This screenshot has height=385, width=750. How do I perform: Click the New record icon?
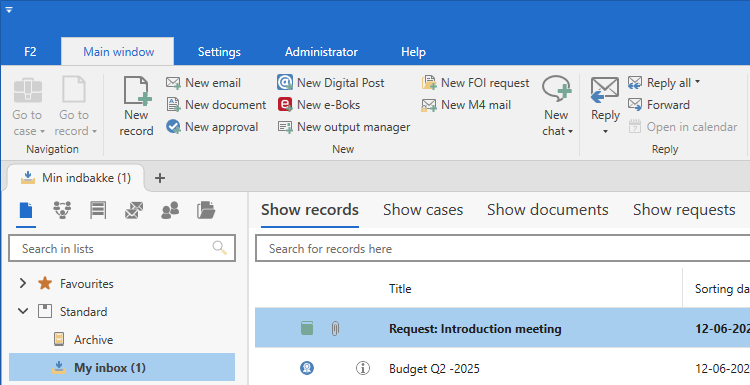(137, 90)
